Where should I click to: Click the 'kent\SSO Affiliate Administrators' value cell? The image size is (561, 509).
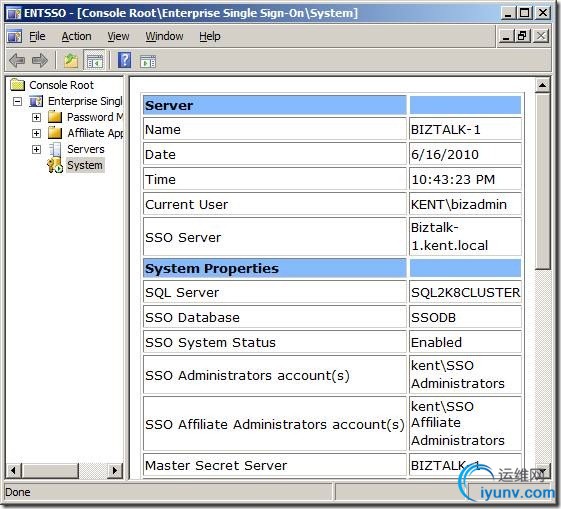click(x=465, y=424)
